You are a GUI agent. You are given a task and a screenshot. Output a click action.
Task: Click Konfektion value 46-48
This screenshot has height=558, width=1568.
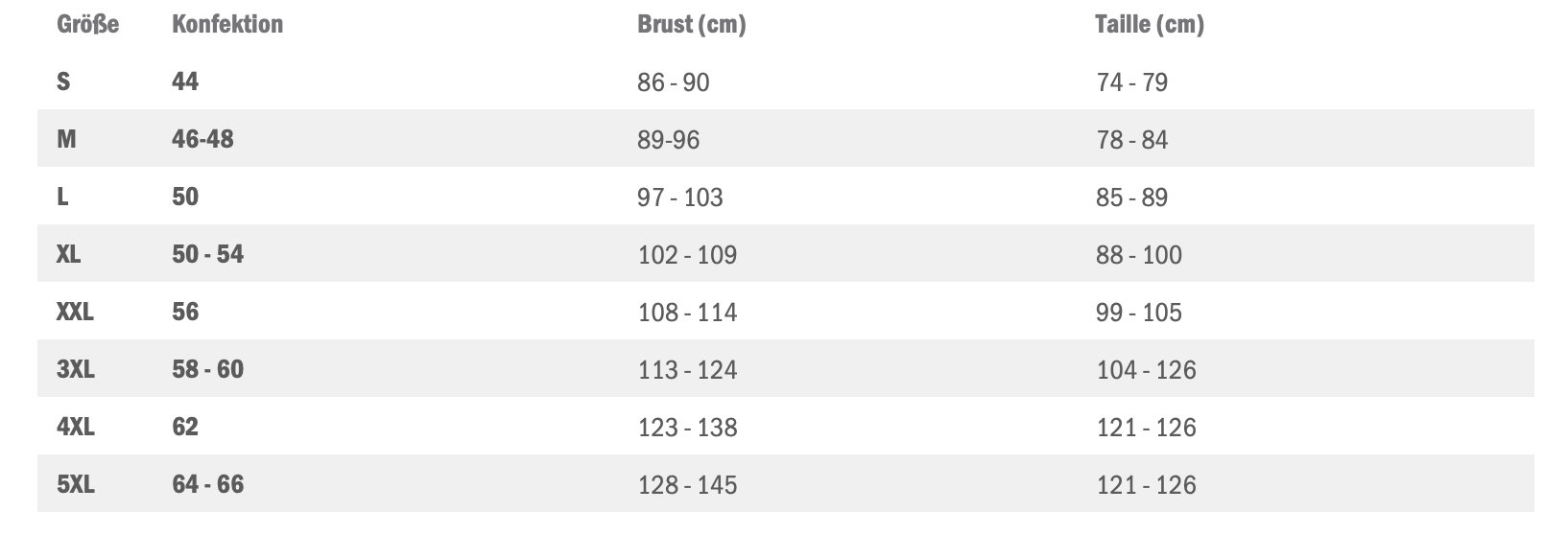coord(202,139)
